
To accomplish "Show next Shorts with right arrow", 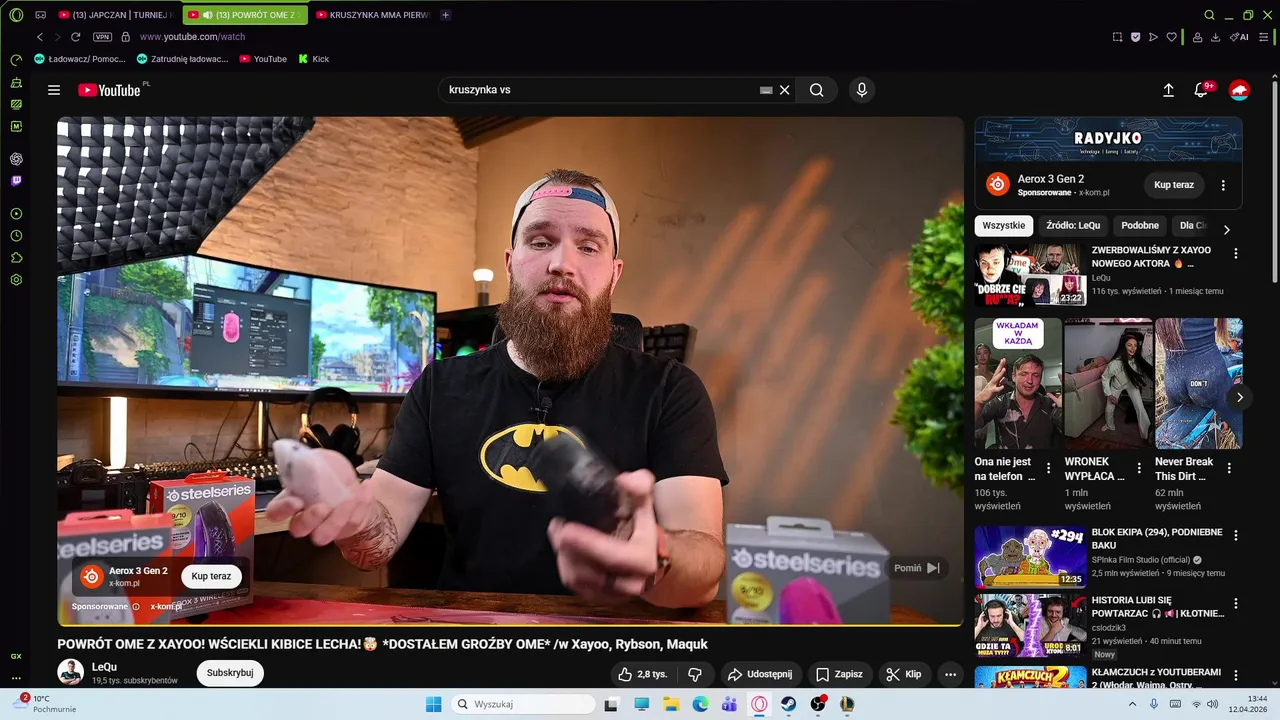I will click(1240, 397).
